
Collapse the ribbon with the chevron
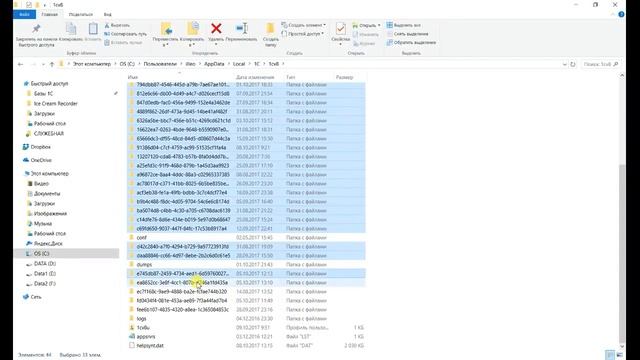tap(613, 14)
